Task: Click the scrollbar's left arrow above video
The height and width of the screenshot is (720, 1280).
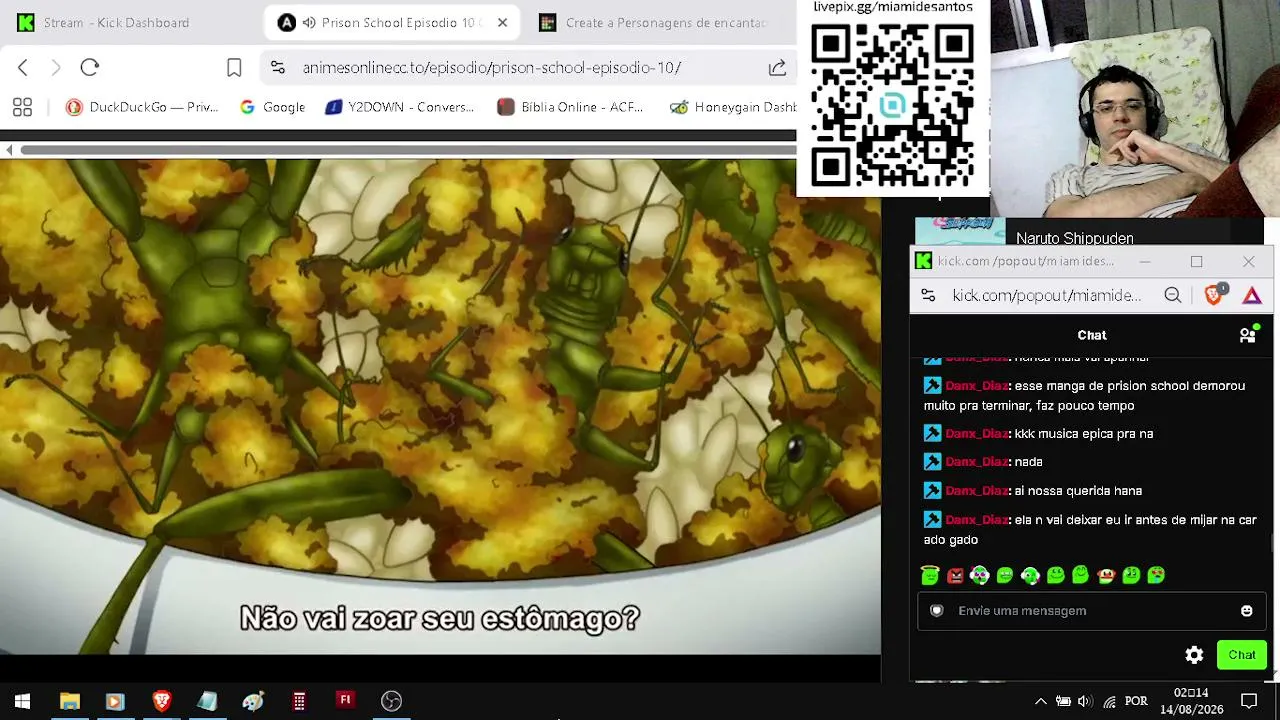Action: click(9, 150)
